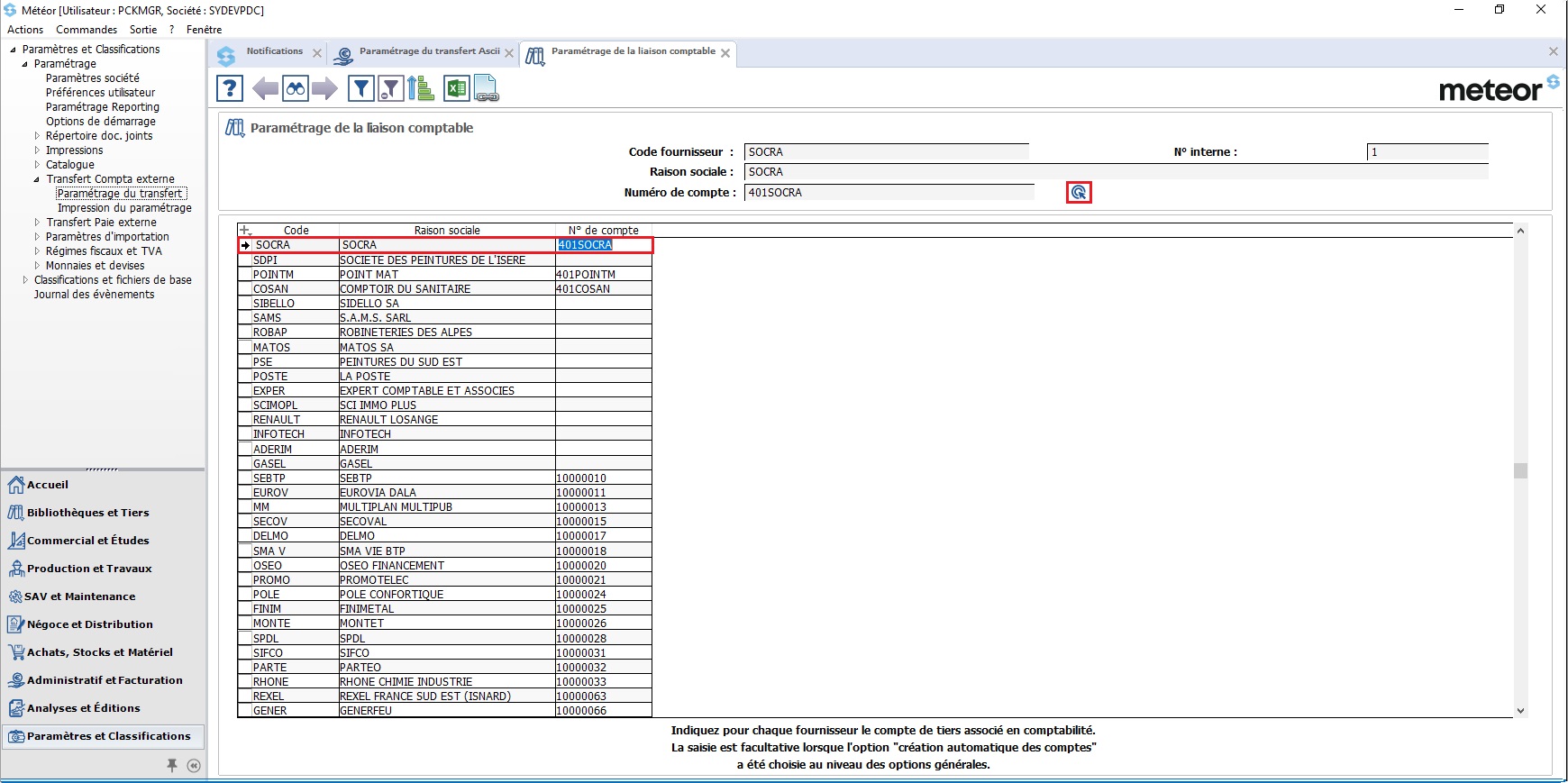Click the account lookup icon beside Numéro de compte
Screen dimensions: 1568x783
tap(1079, 193)
